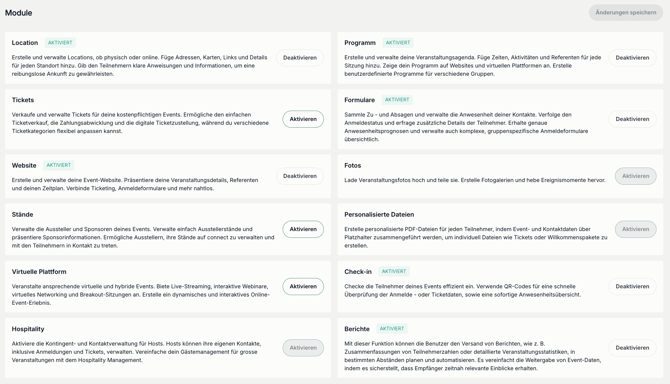
Task: Click AKTIVIERT badge next to Website
Action: [x=59, y=165]
